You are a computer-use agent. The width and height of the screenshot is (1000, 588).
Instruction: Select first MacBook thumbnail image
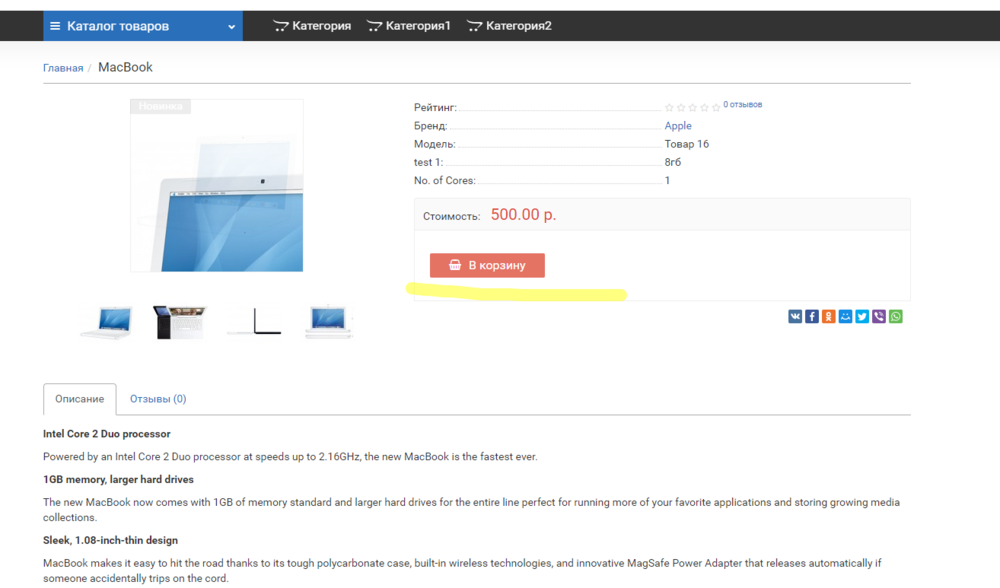coord(107,321)
